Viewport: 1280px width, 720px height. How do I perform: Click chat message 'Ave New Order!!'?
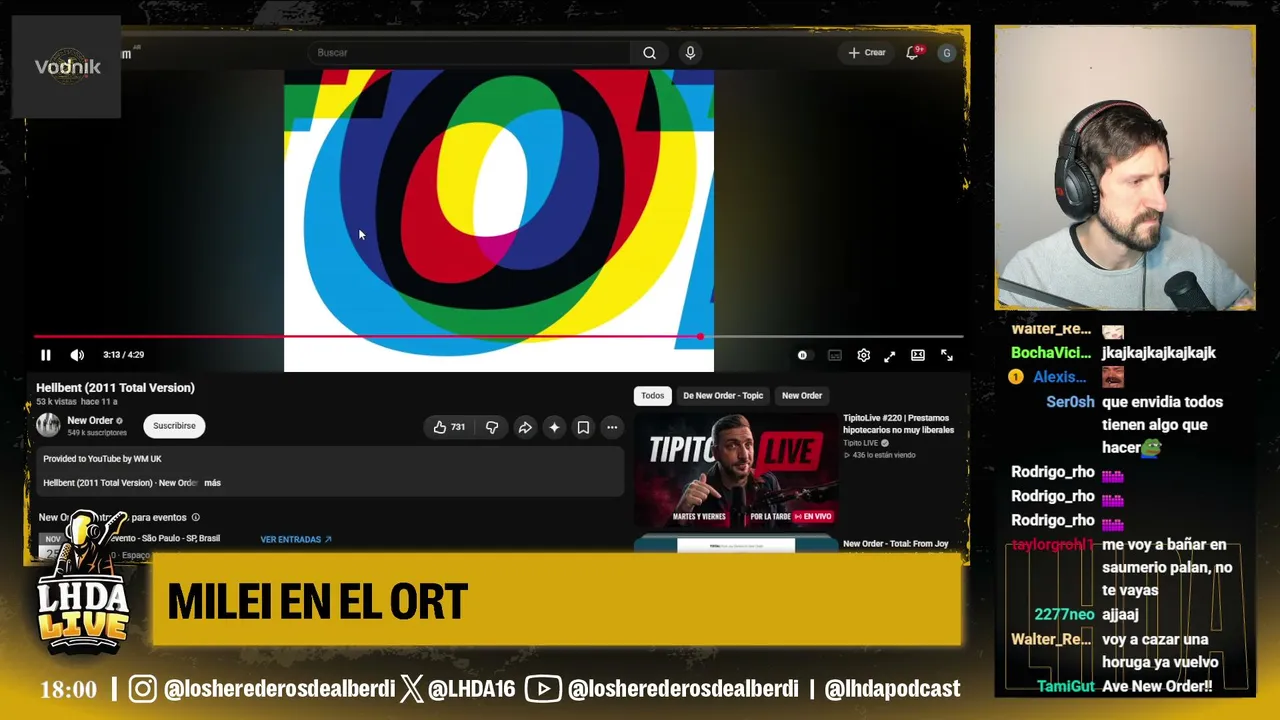[x=1157, y=687]
